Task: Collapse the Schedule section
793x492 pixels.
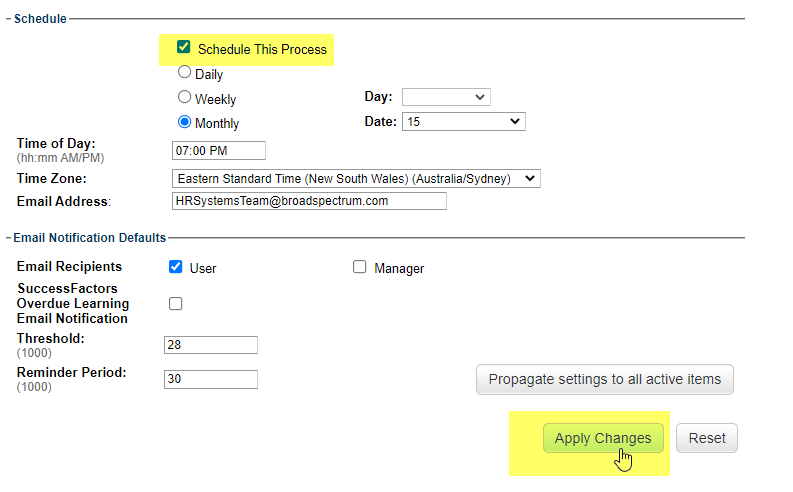Action: (x=8, y=18)
